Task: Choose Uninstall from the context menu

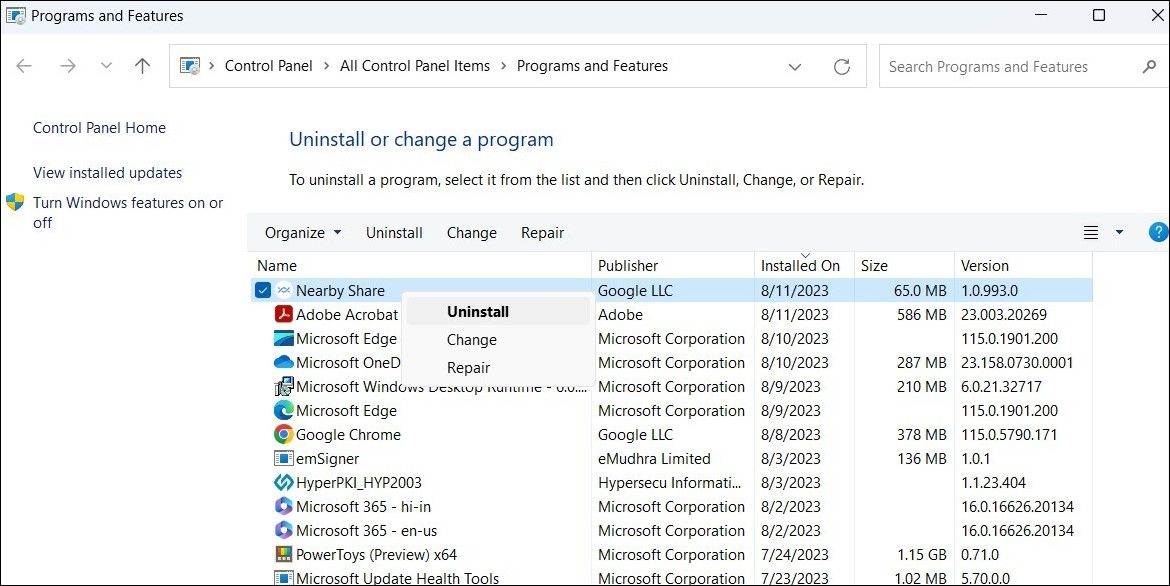Action: tap(477, 311)
